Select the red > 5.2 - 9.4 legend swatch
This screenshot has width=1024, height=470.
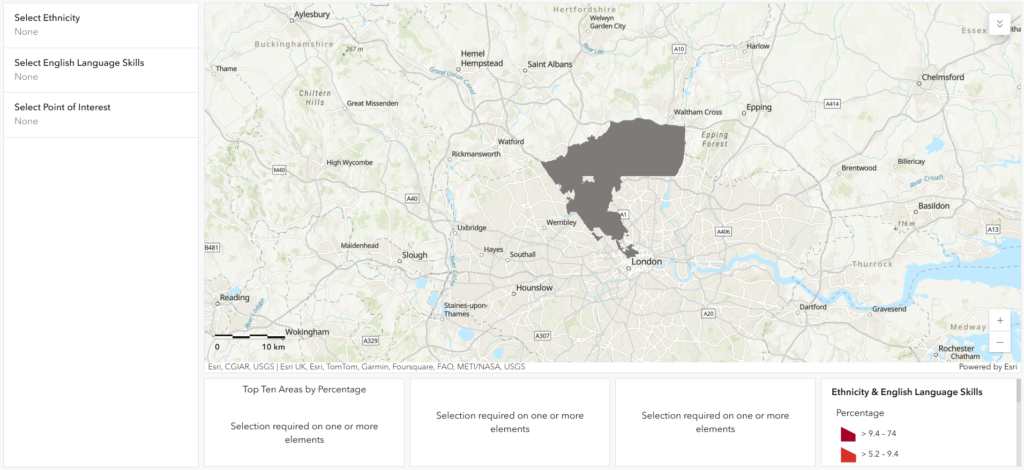pyautogui.click(x=848, y=454)
